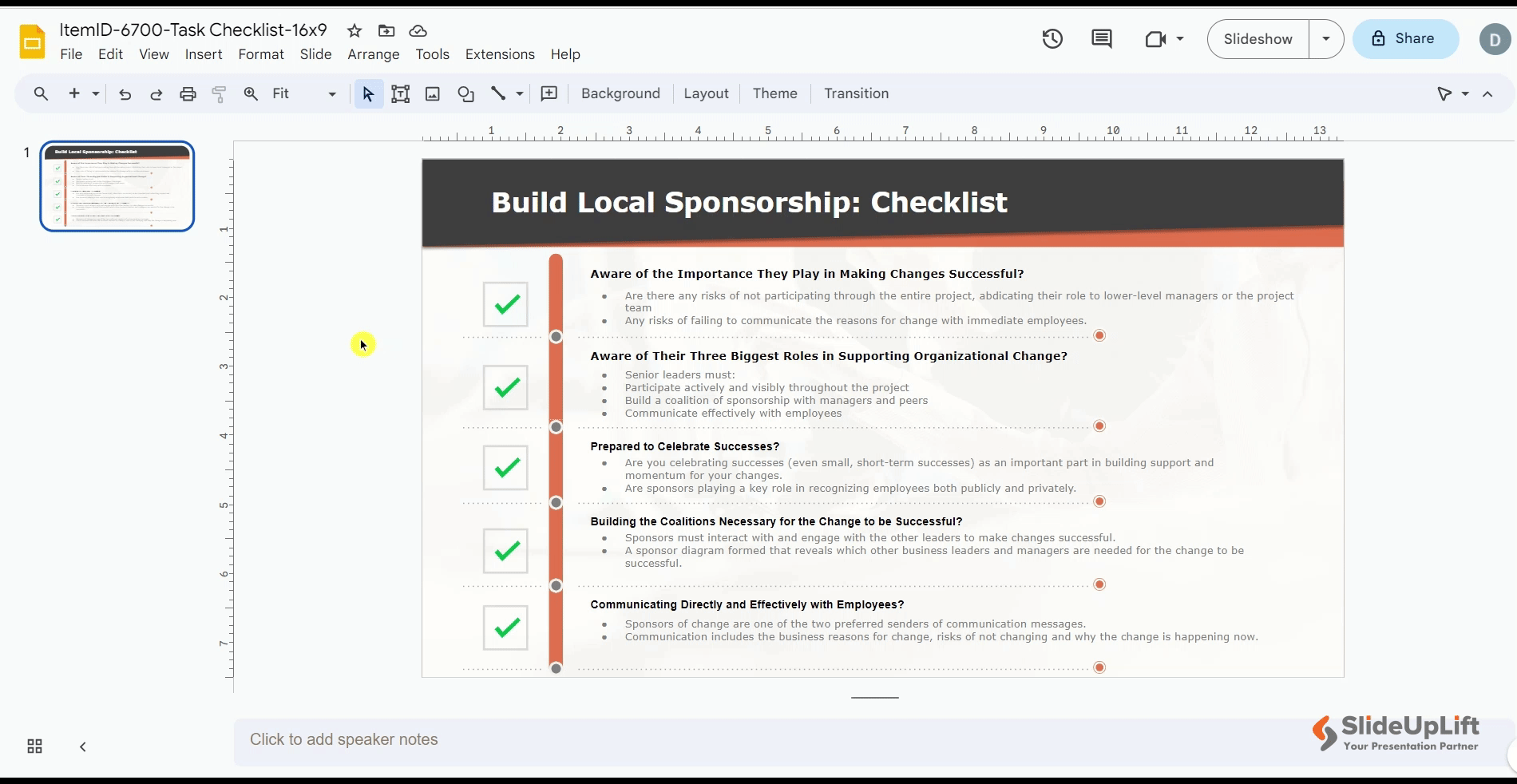Open the Insert menu
The image size is (1517, 784).
point(204,54)
